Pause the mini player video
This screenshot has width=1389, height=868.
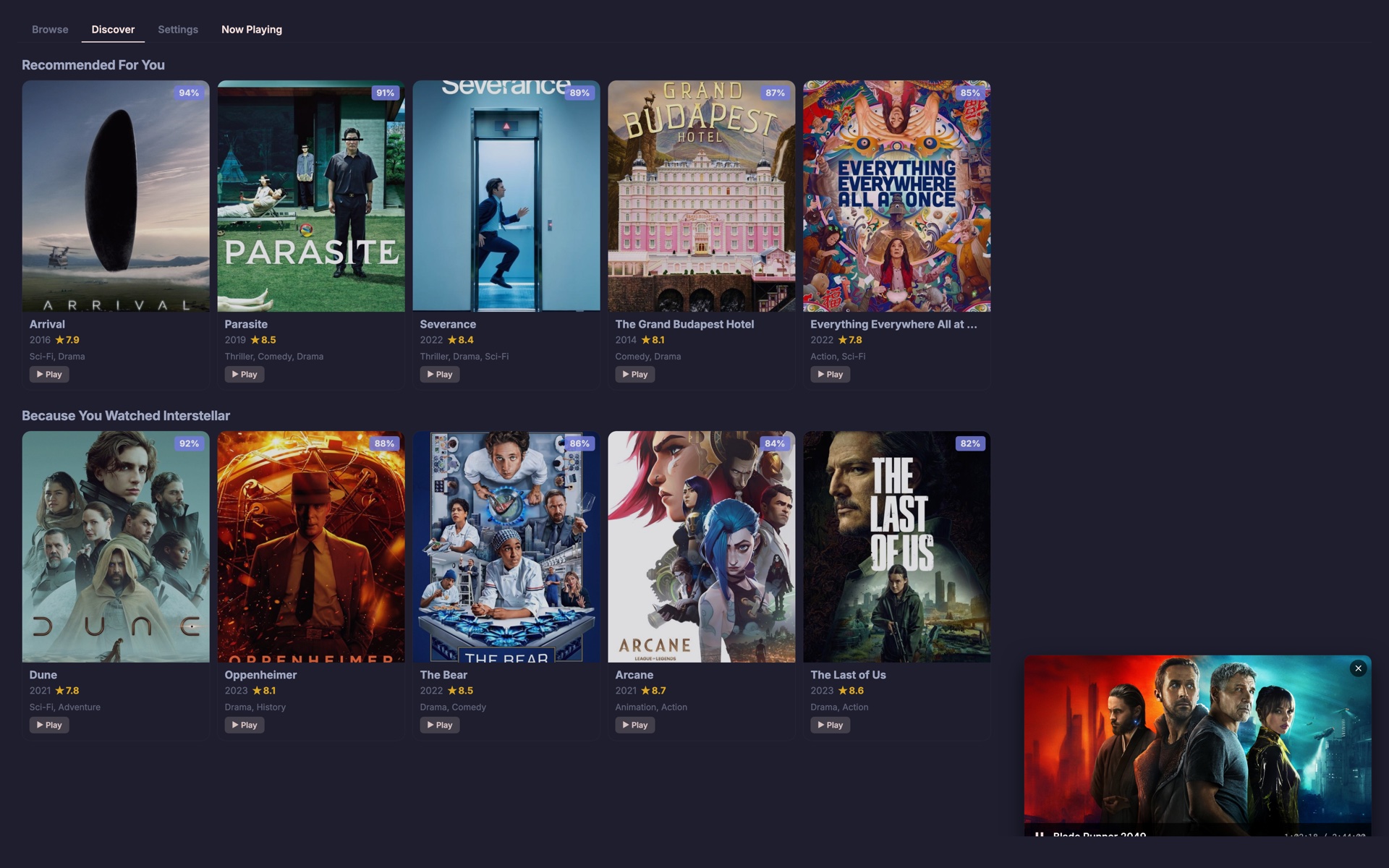1039,834
